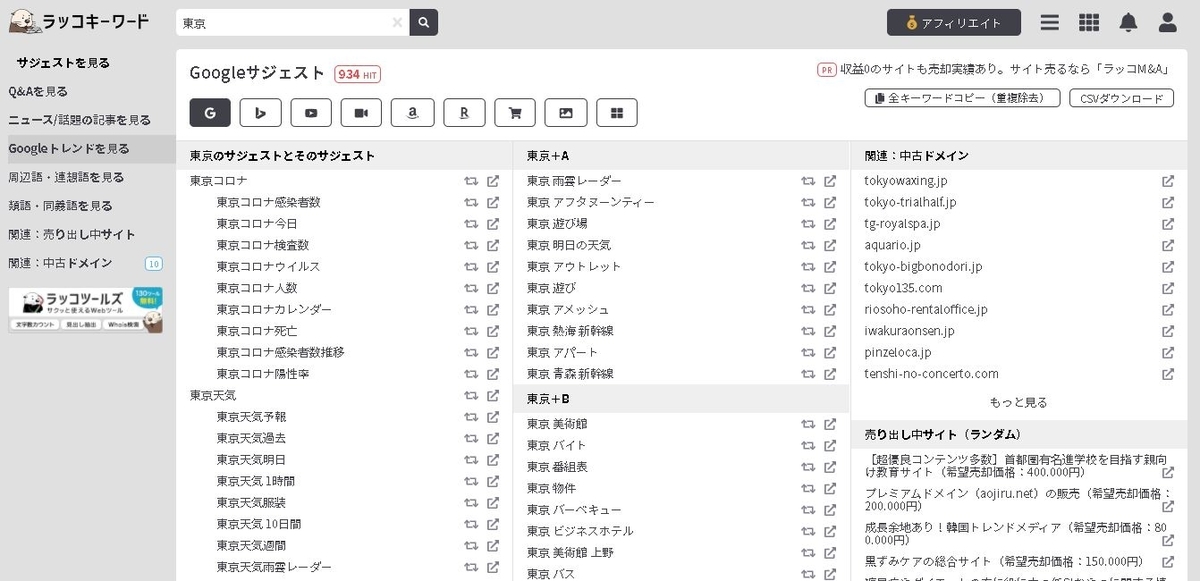Open 周辺語・連想語を見る in sidebar

coord(66,177)
